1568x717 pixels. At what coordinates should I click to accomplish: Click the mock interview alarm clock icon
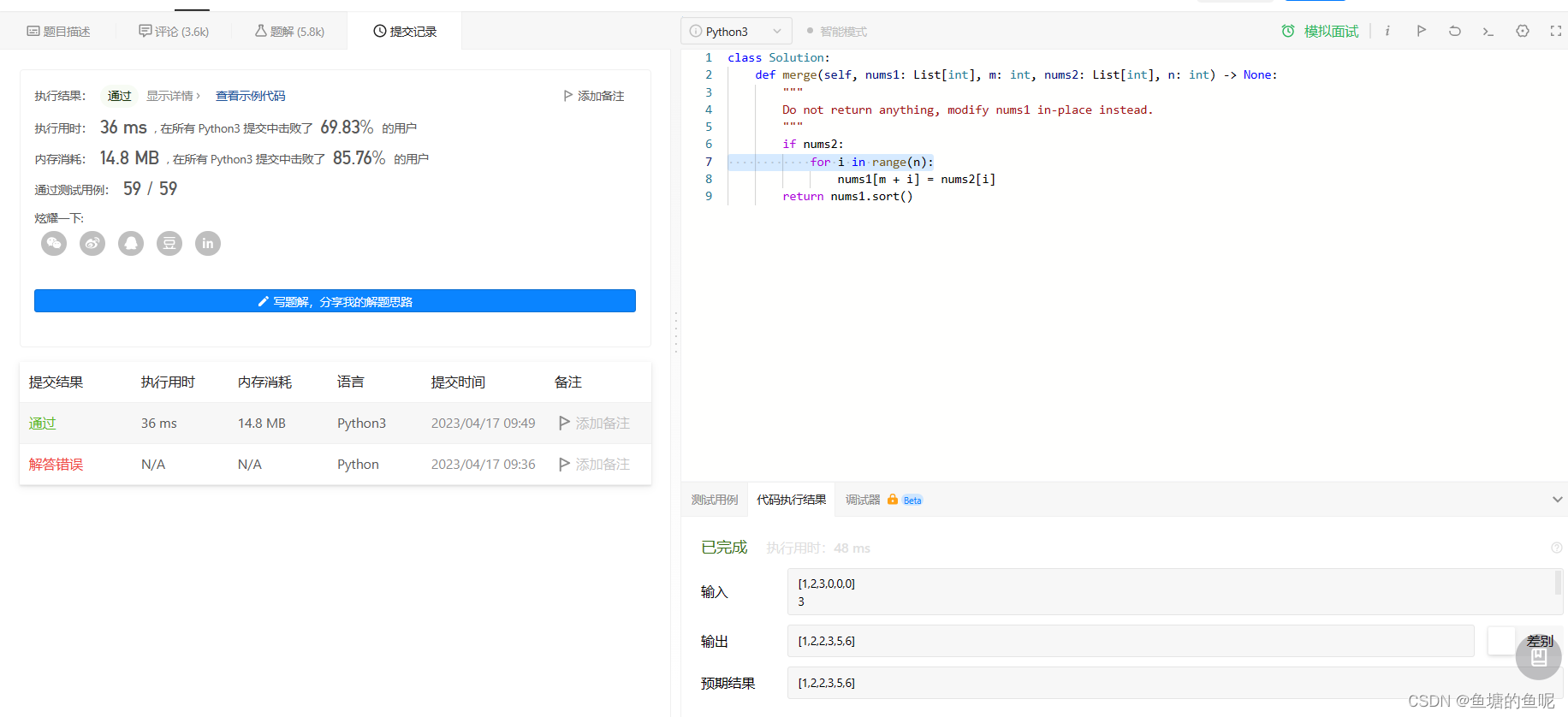pyautogui.click(x=1288, y=32)
